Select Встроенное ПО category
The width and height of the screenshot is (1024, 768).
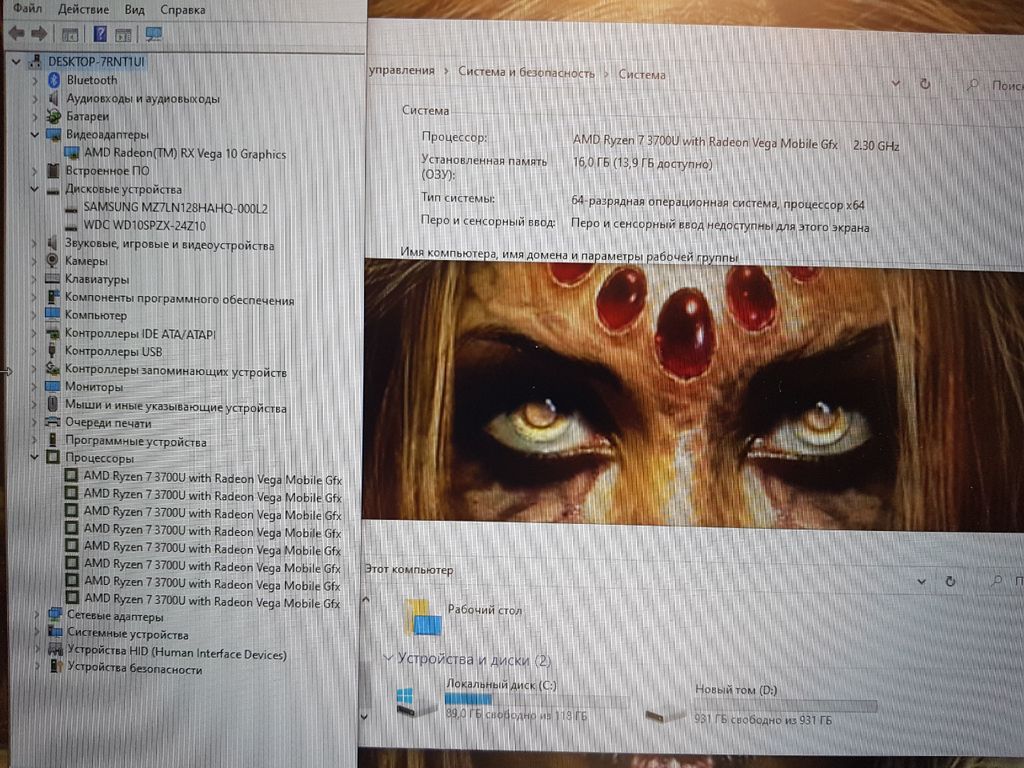click(107, 170)
